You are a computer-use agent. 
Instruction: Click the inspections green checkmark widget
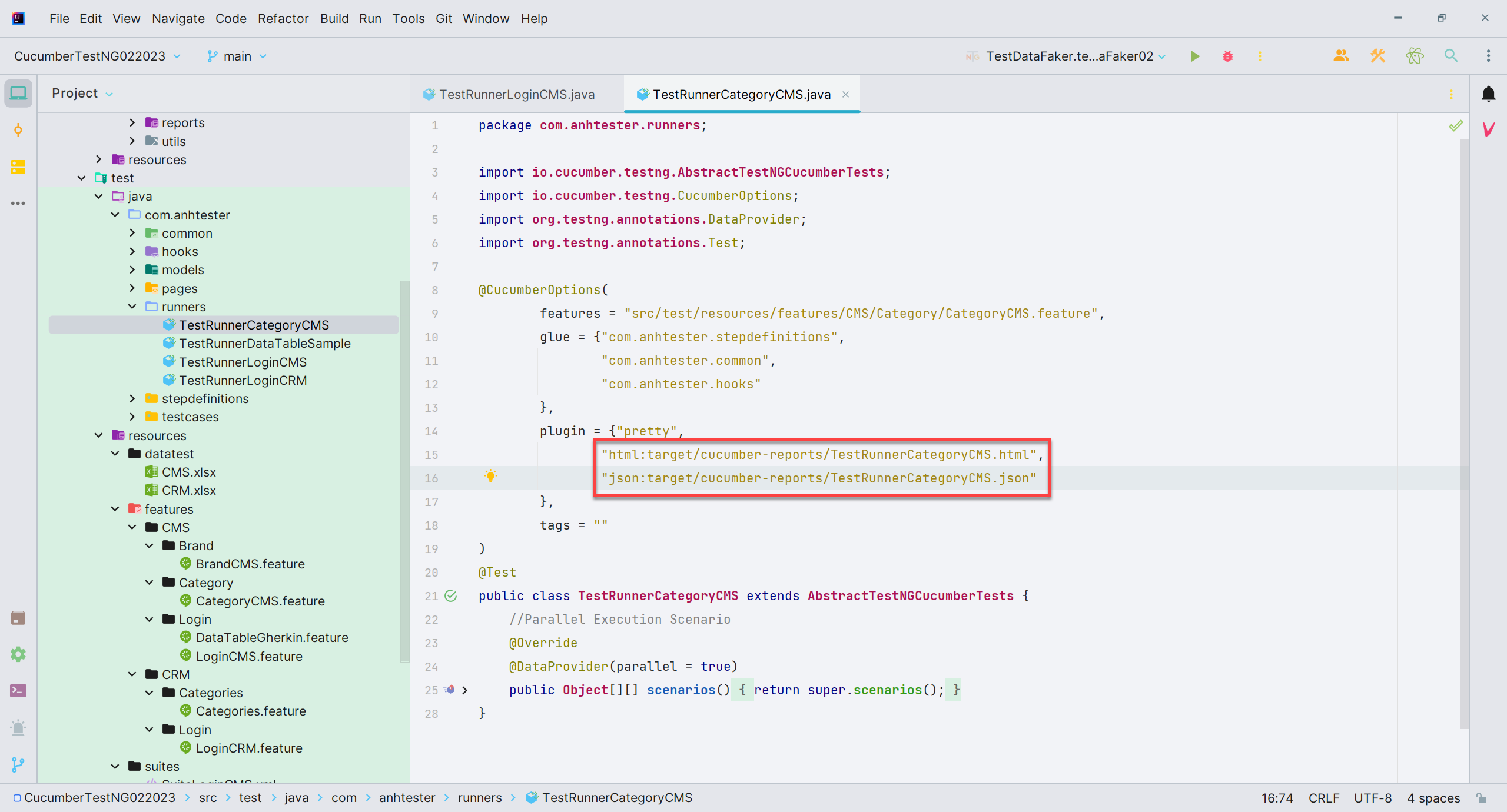[x=1455, y=125]
